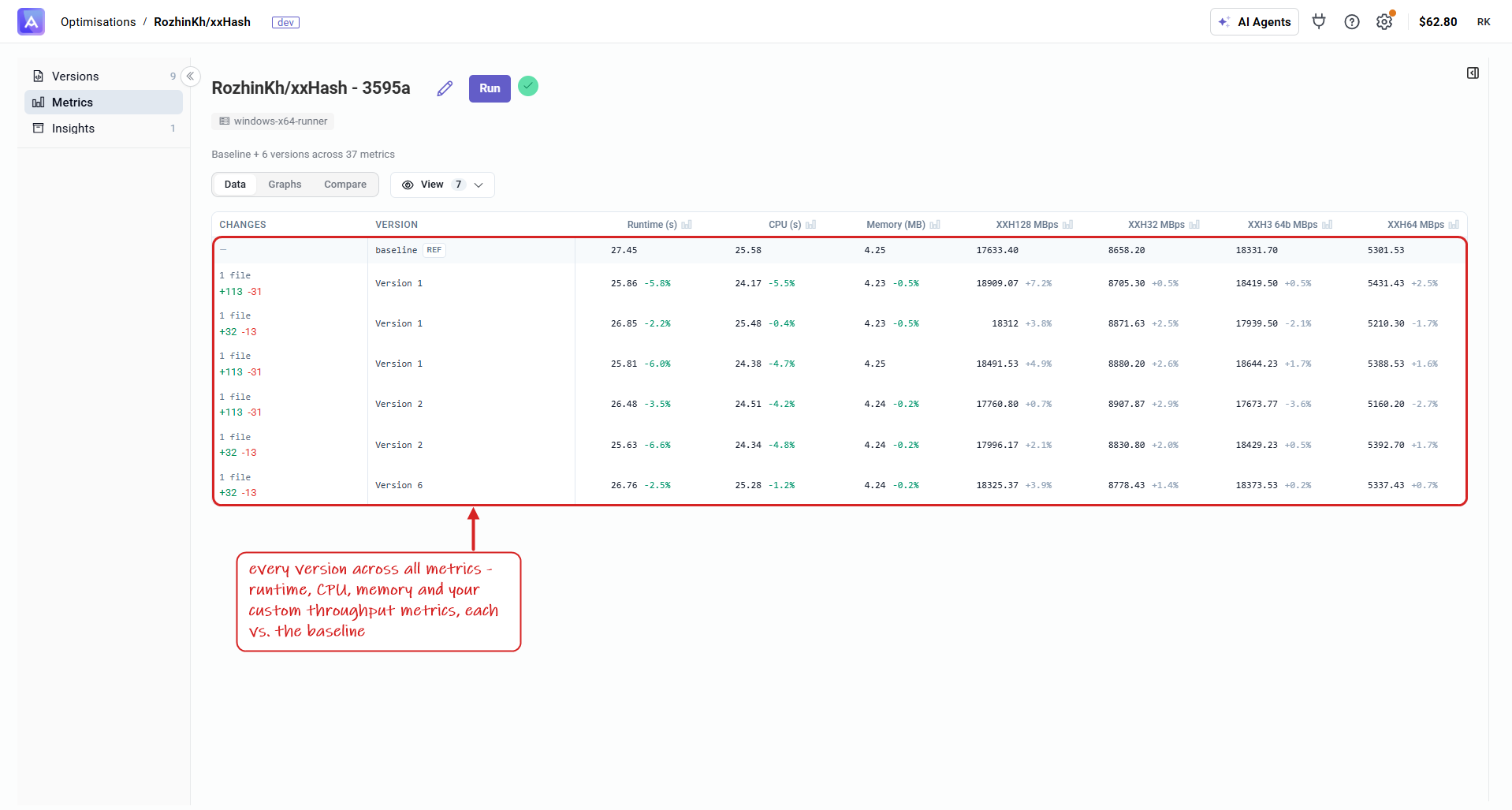Click runtime value 25.86 -5.8%
This screenshot has width=1512, height=810.
641,283
